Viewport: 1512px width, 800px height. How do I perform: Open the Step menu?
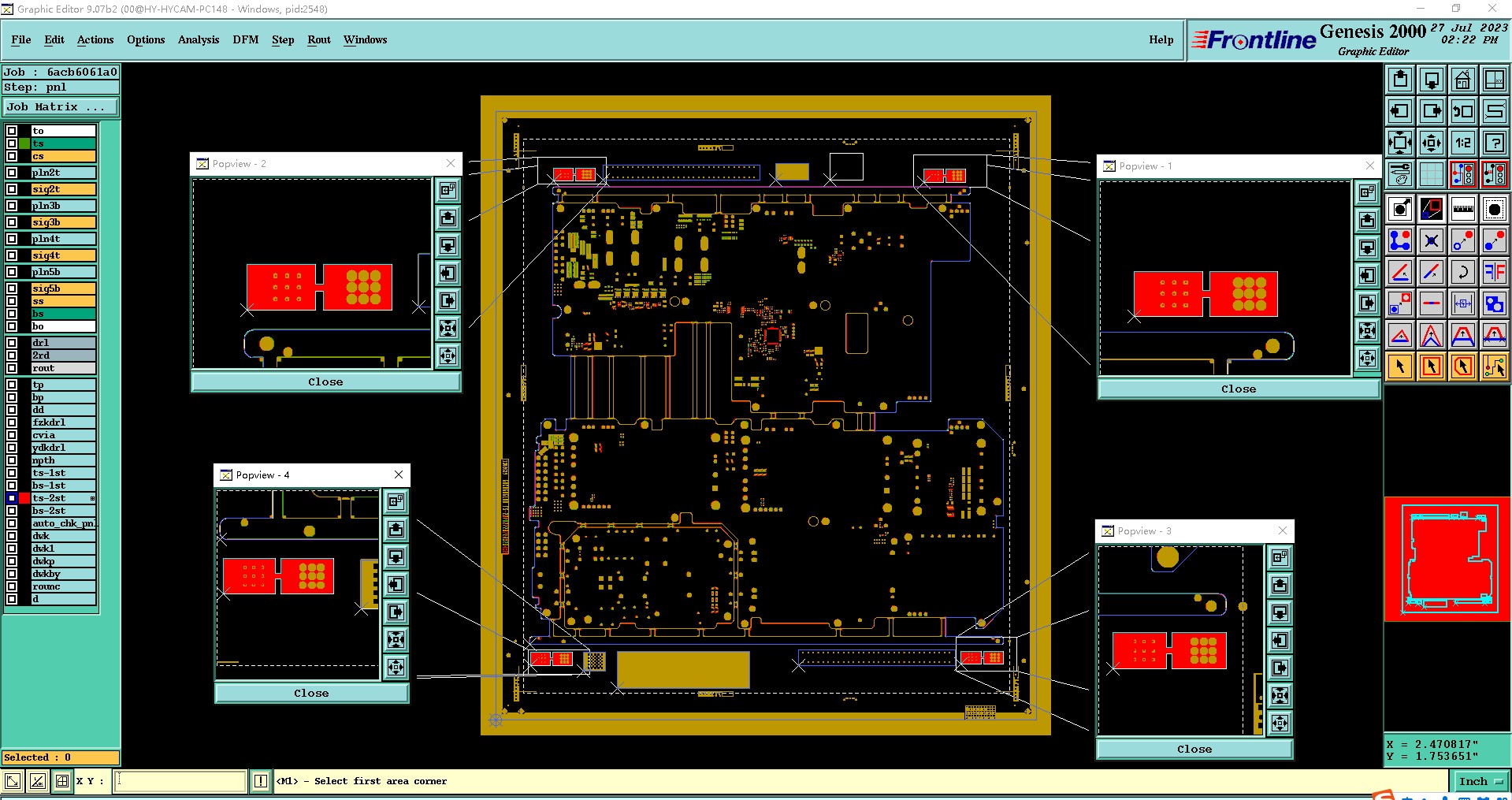tap(283, 39)
